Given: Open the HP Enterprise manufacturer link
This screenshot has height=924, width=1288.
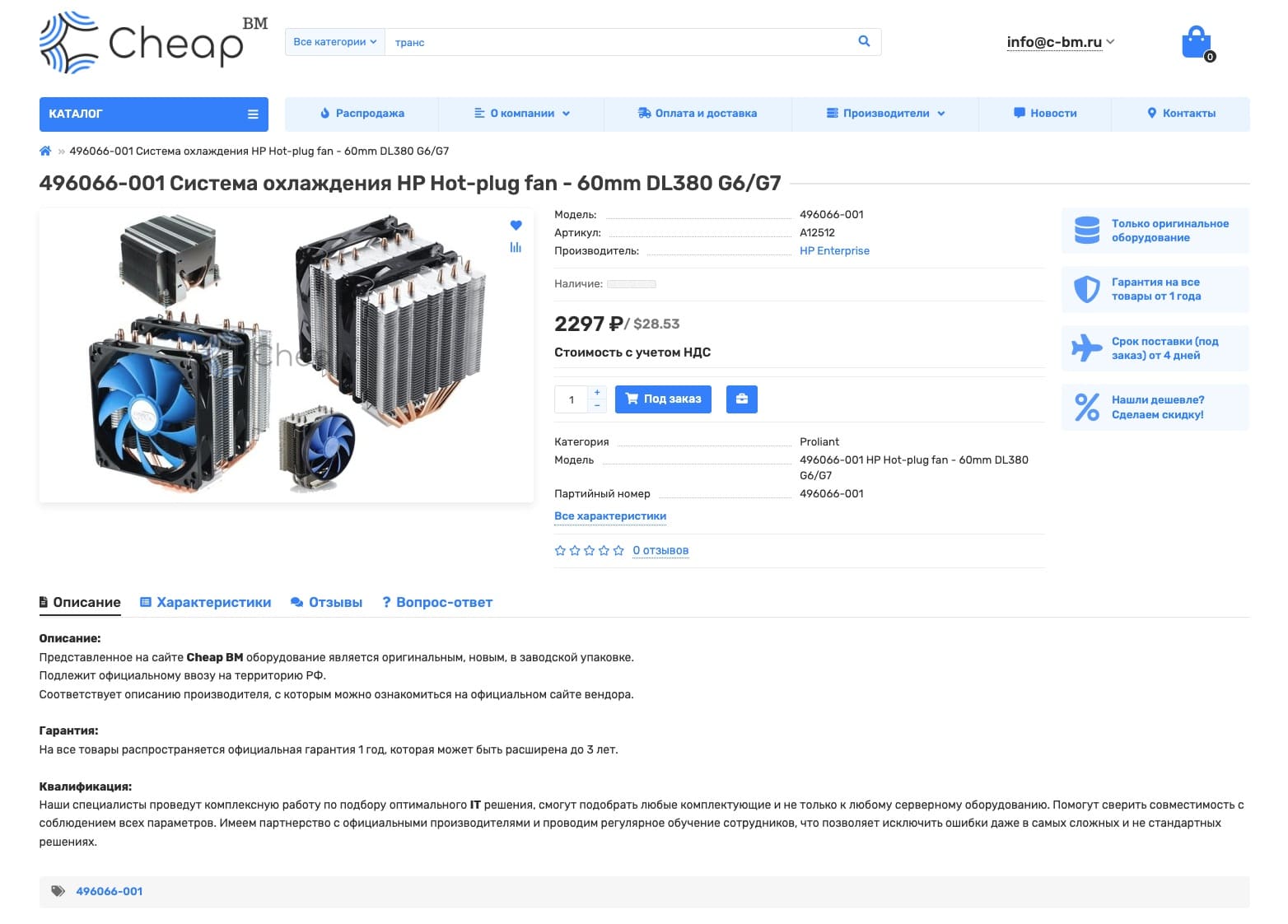Looking at the screenshot, I should 834,251.
